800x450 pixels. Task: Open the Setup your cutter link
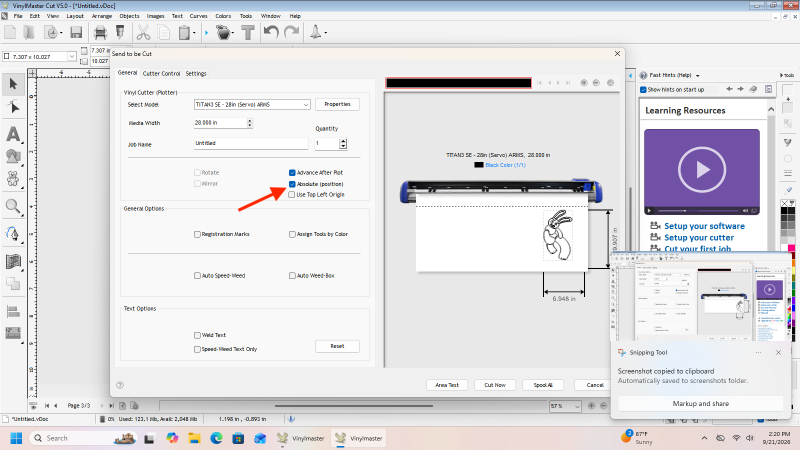pos(699,238)
